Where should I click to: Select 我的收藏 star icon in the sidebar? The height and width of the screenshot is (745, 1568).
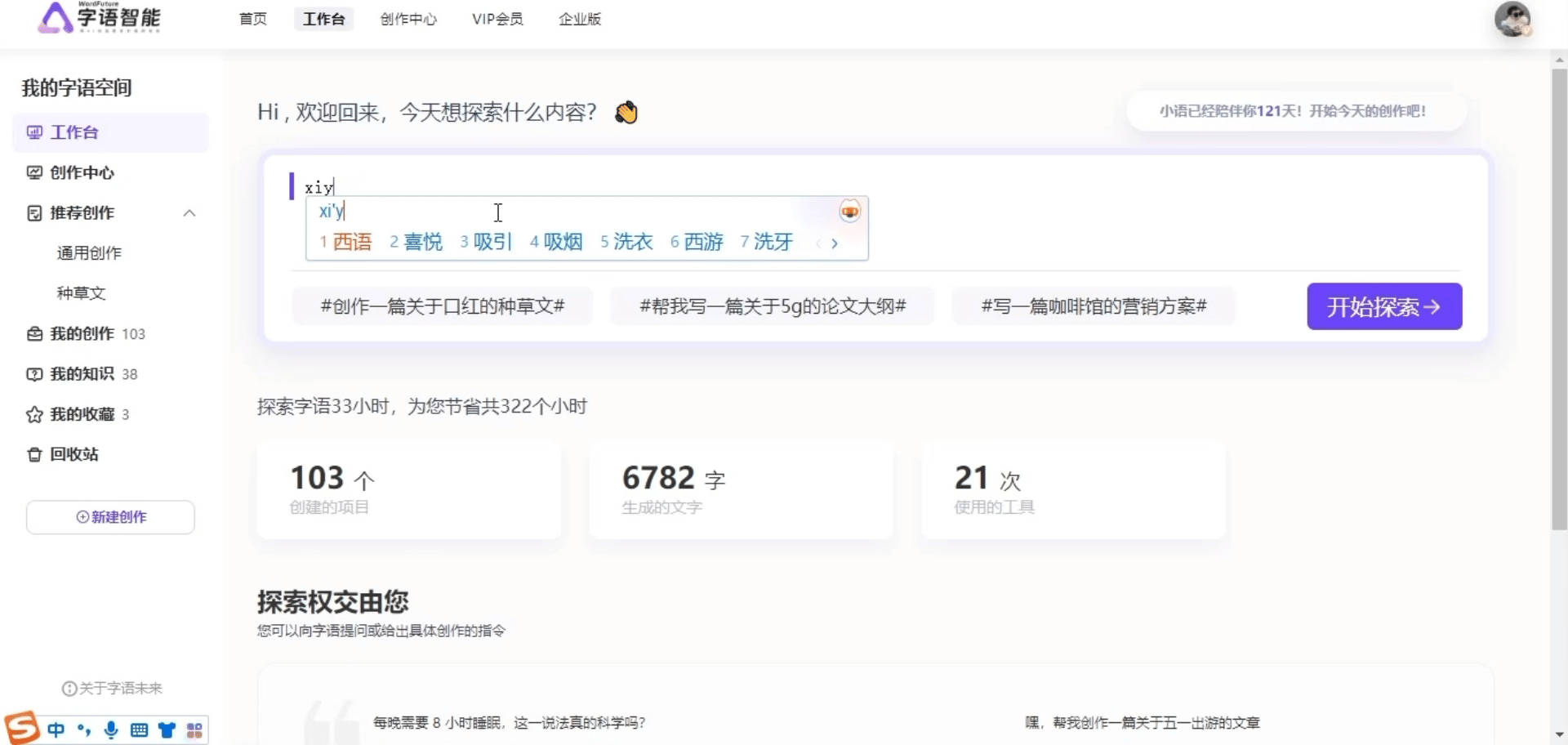tap(33, 414)
